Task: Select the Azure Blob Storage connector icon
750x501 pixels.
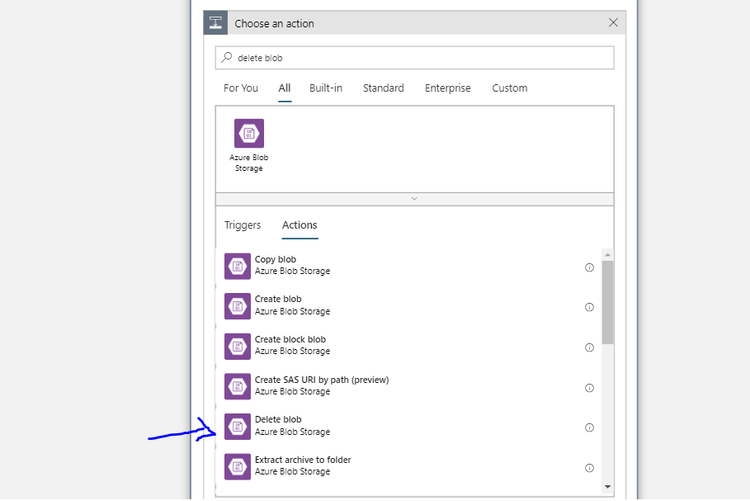Action: point(249,133)
